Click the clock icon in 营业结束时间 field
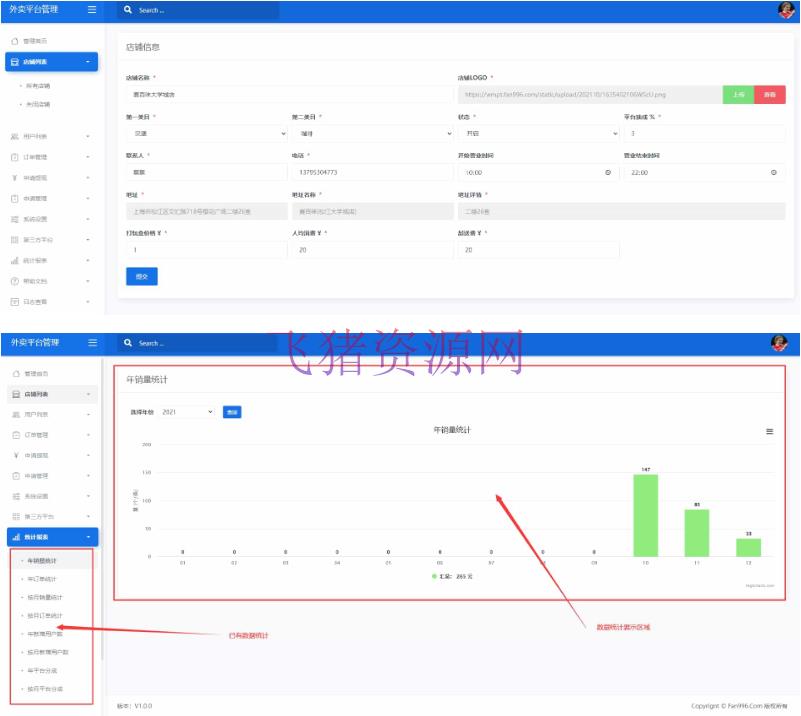 click(773, 172)
